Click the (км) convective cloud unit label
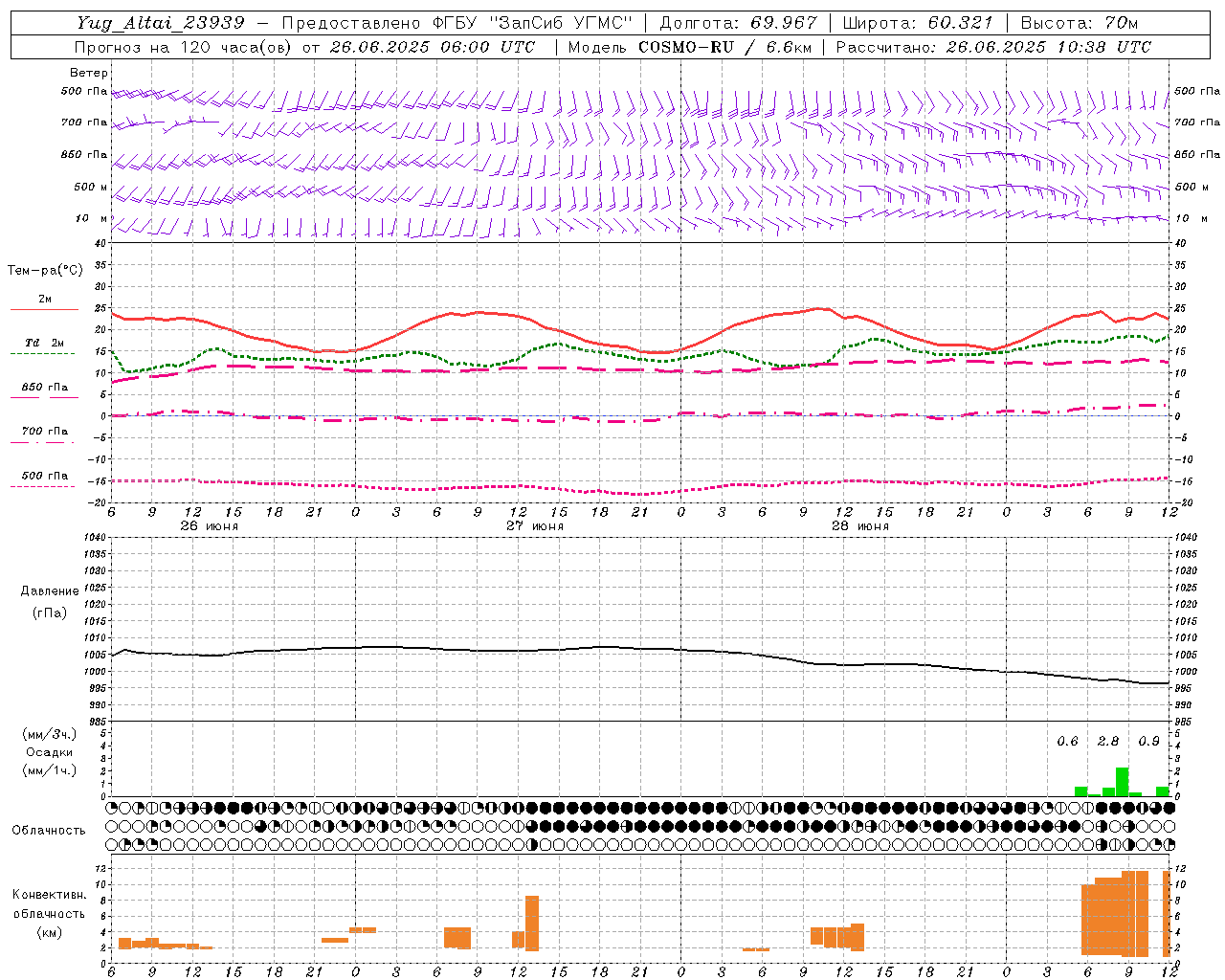The height and width of the screenshot is (980, 1225). click(49, 932)
